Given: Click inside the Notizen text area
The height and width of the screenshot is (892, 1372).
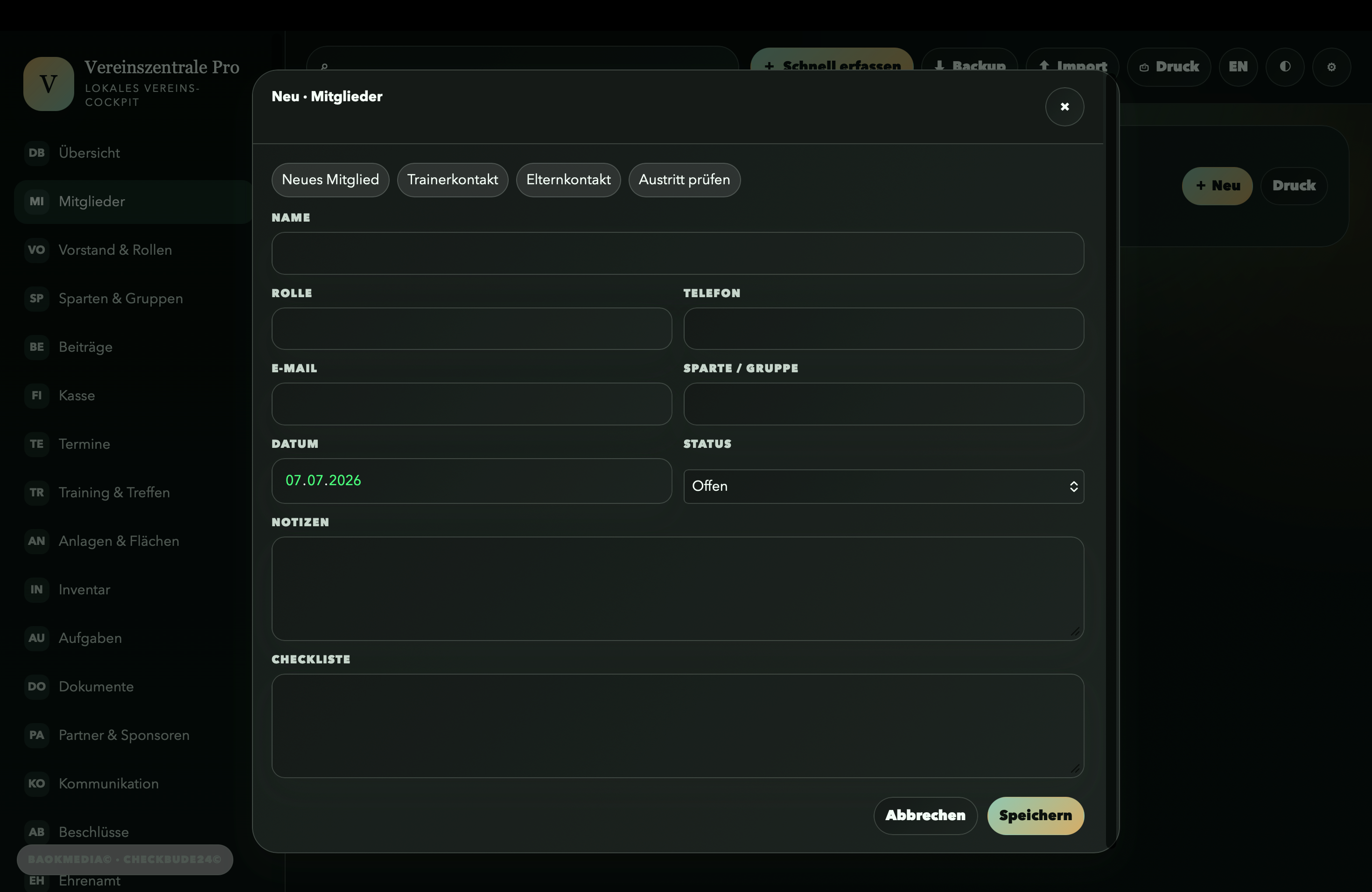Looking at the screenshot, I should point(677,588).
